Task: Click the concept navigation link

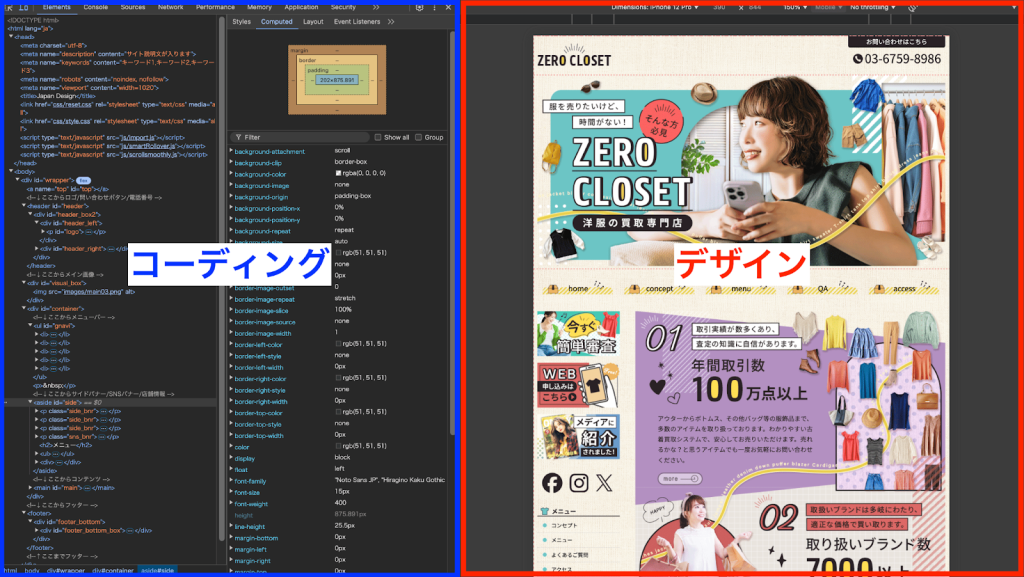Action: [659, 288]
